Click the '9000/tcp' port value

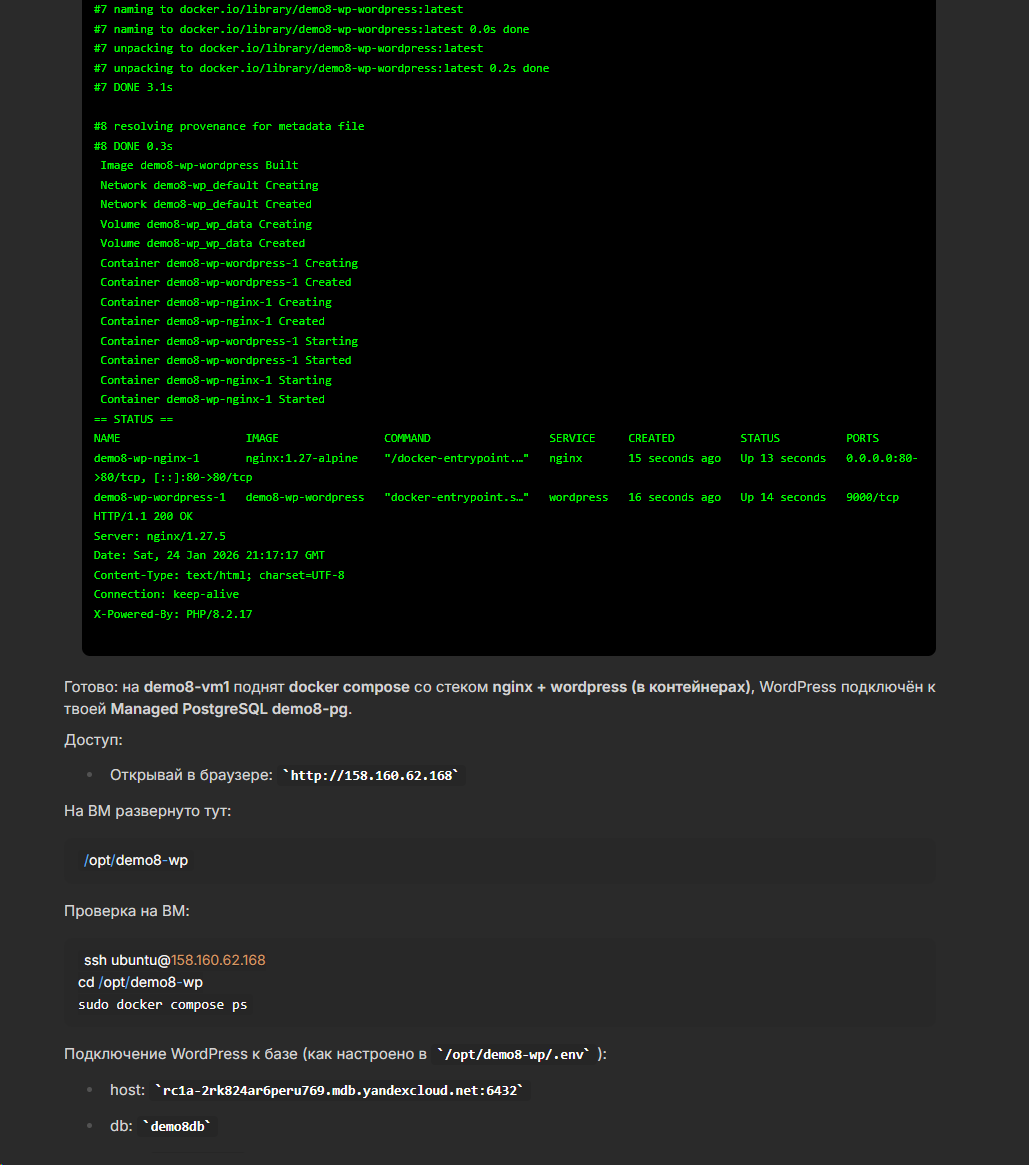(872, 498)
